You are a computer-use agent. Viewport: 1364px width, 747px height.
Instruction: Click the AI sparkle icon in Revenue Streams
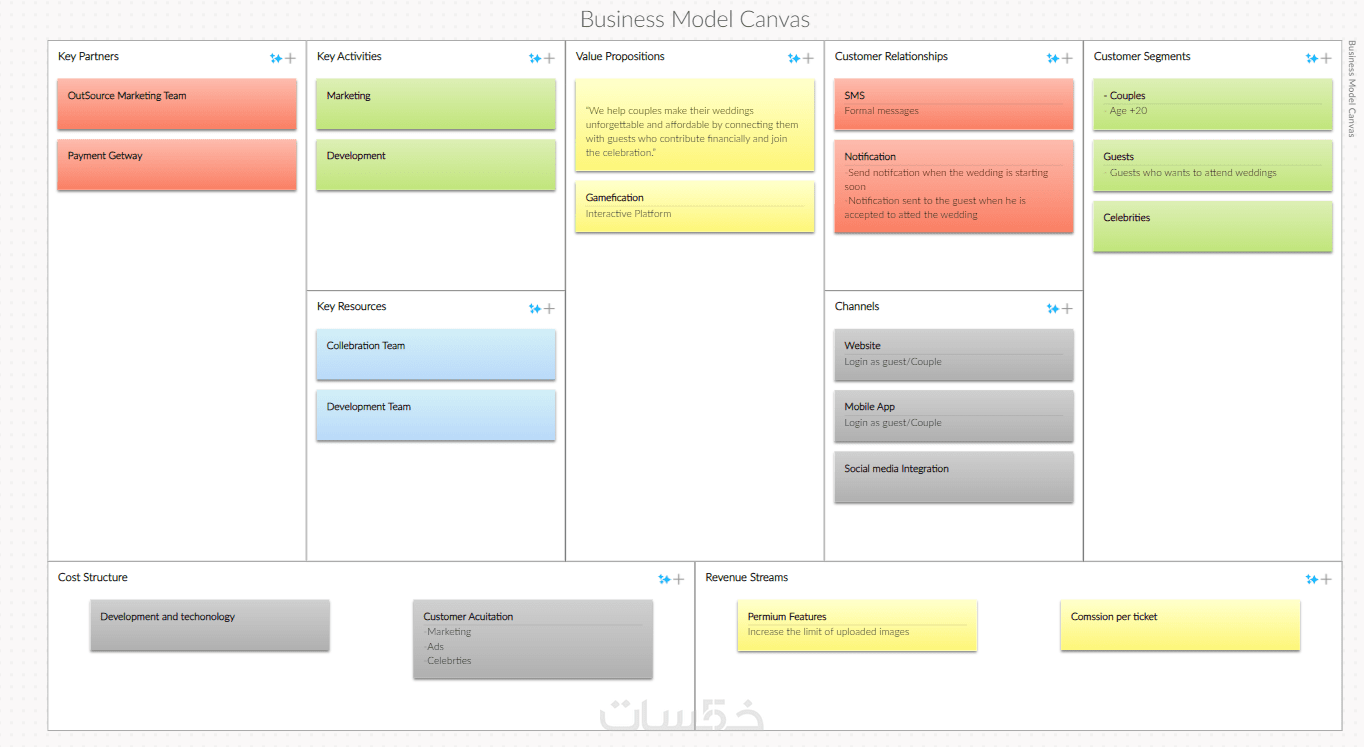point(1312,579)
